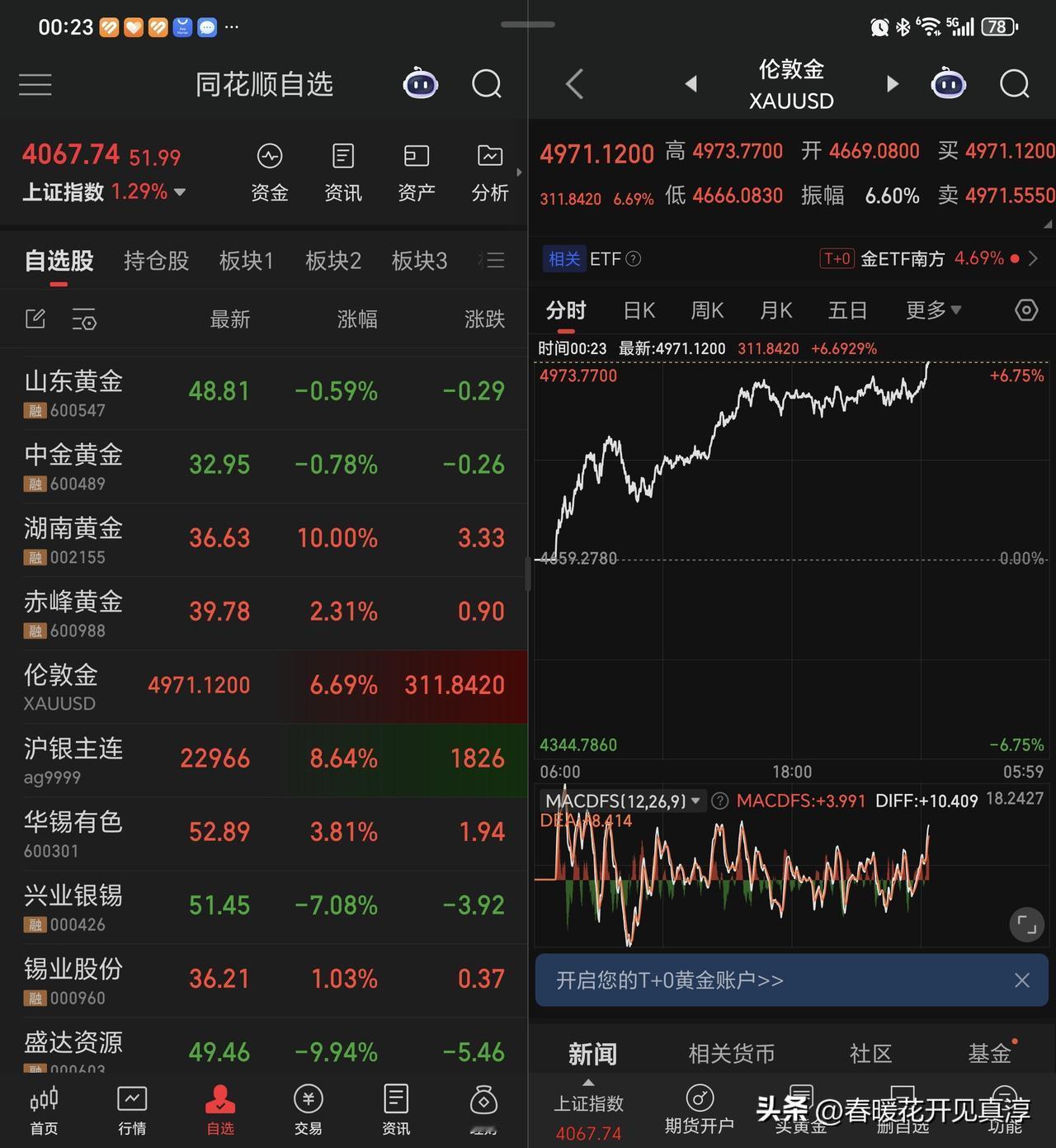Open the 锡业股份 watchlist row
1056x1148 pixels.
point(264,980)
